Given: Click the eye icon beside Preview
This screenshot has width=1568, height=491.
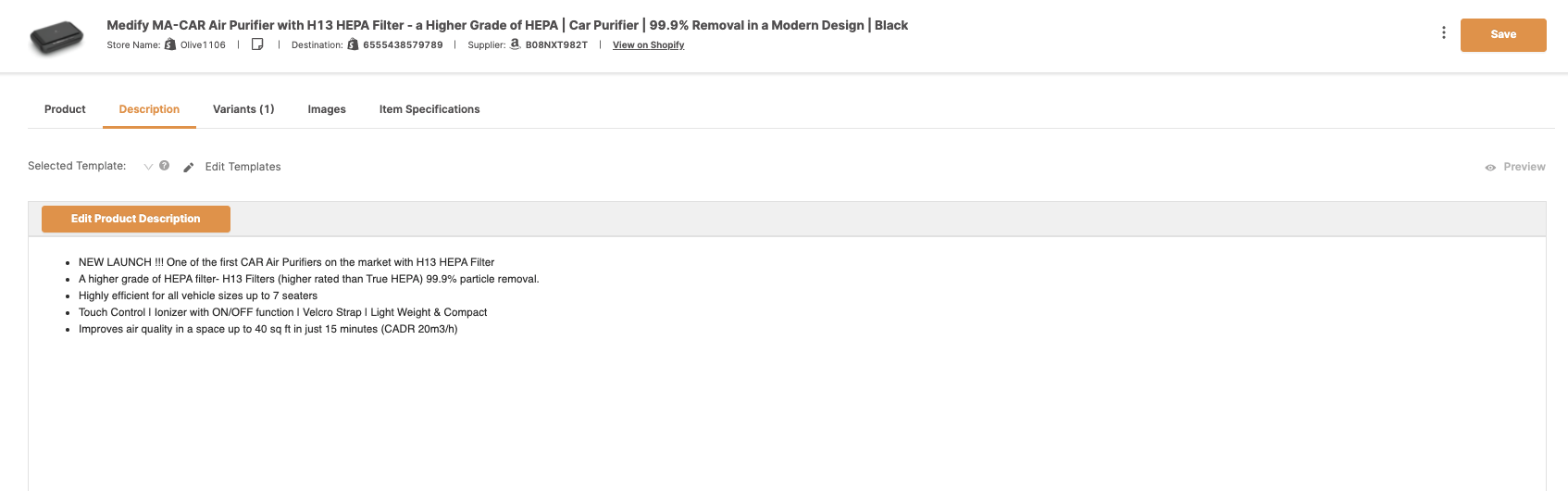Looking at the screenshot, I should [x=1490, y=168].
